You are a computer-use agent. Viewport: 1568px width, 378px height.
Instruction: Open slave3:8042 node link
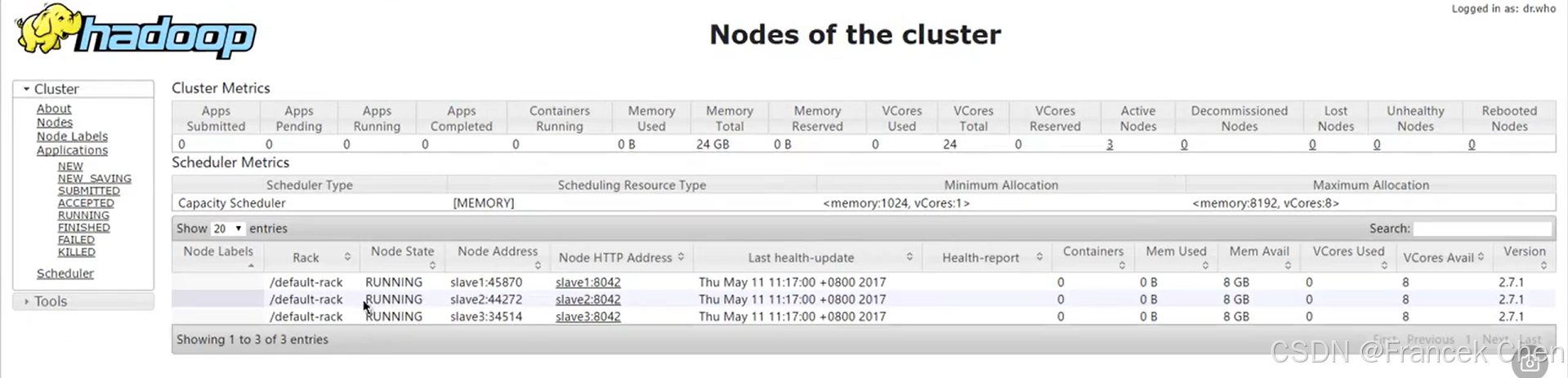click(587, 317)
